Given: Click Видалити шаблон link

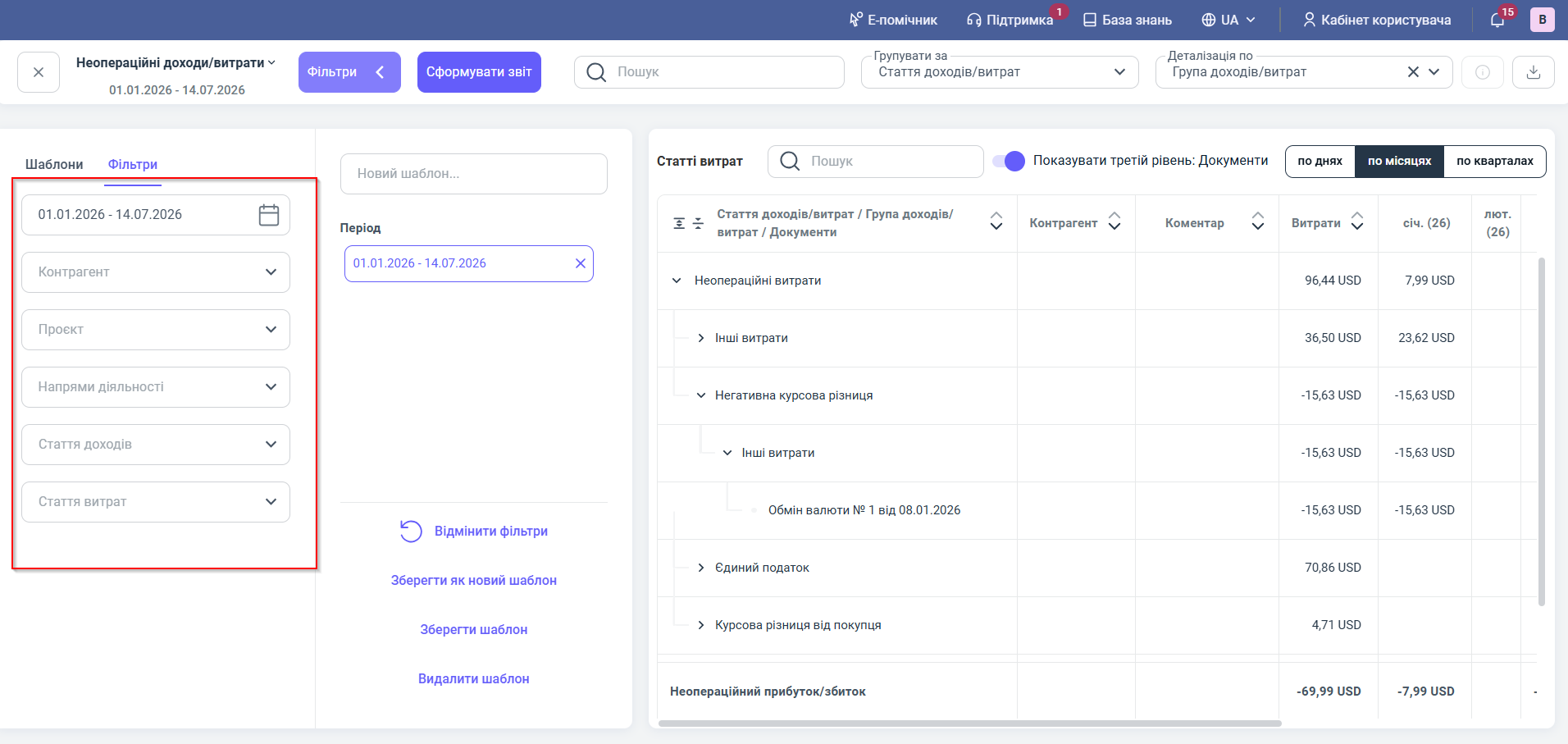Looking at the screenshot, I should coord(474,679).
